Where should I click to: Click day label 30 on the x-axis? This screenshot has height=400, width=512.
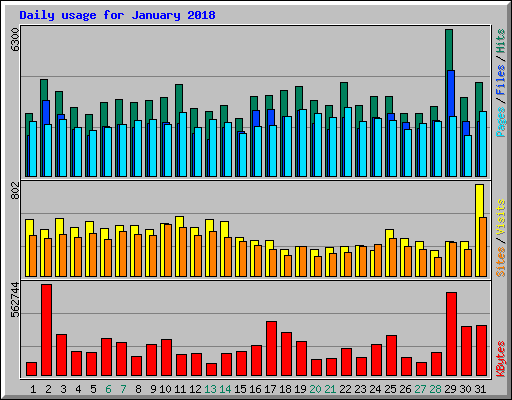coord(465,389)
